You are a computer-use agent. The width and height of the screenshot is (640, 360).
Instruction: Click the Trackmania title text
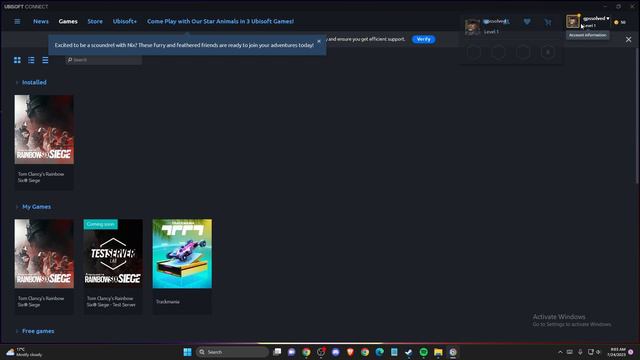click(168, 302)
